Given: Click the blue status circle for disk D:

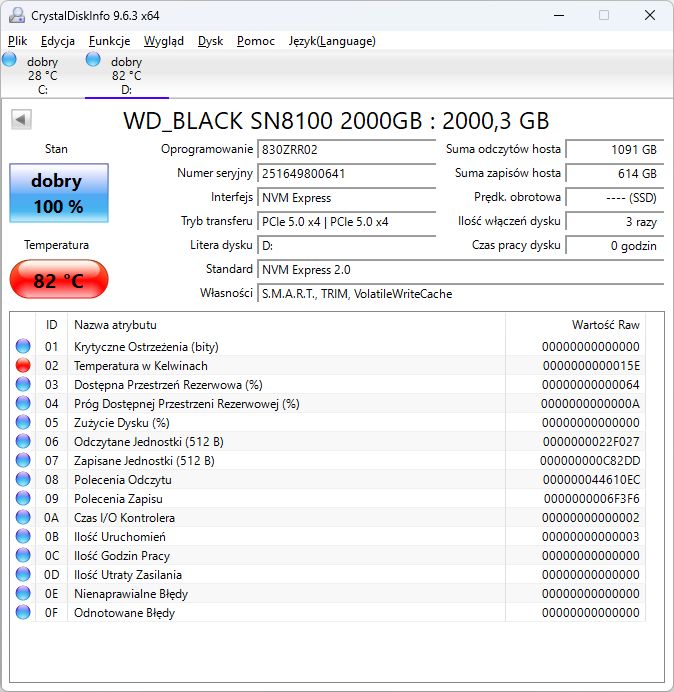Looking at the screenshot, I should tap(93, 59).
